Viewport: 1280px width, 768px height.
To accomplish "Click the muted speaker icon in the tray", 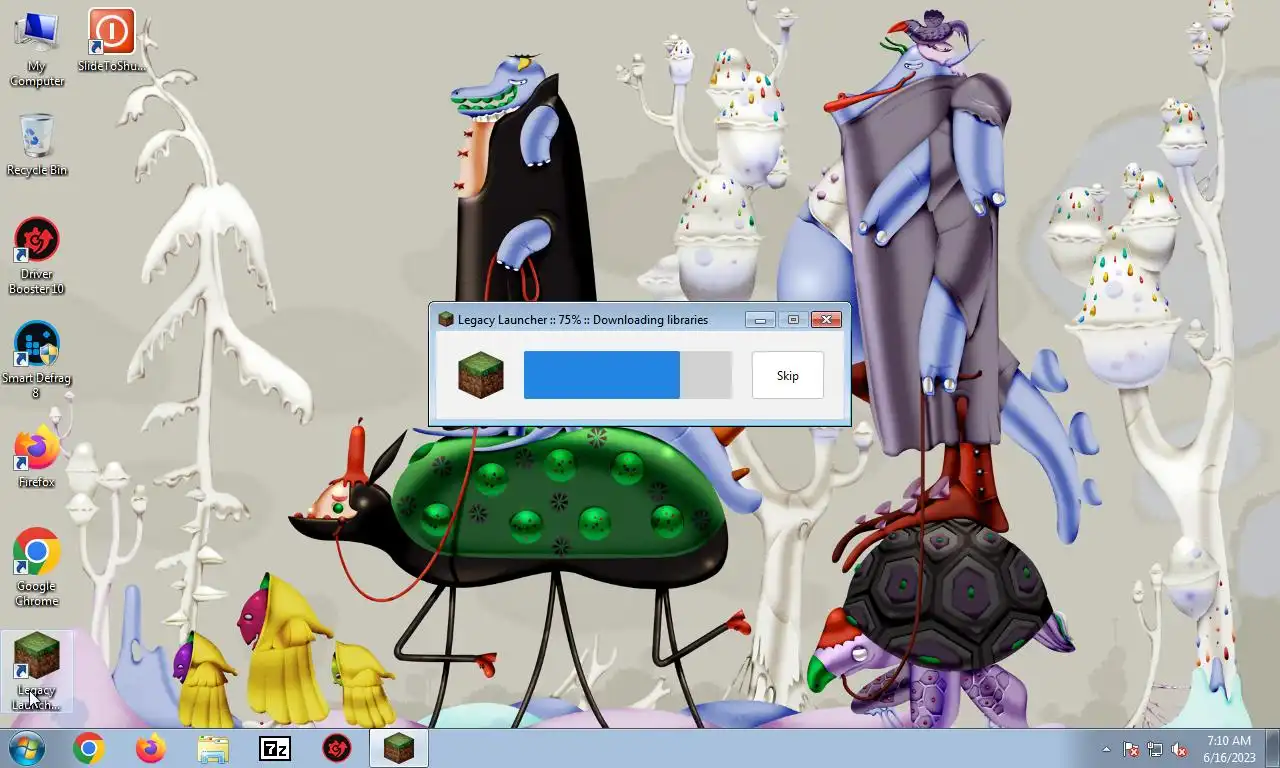I will (1179, 749).
